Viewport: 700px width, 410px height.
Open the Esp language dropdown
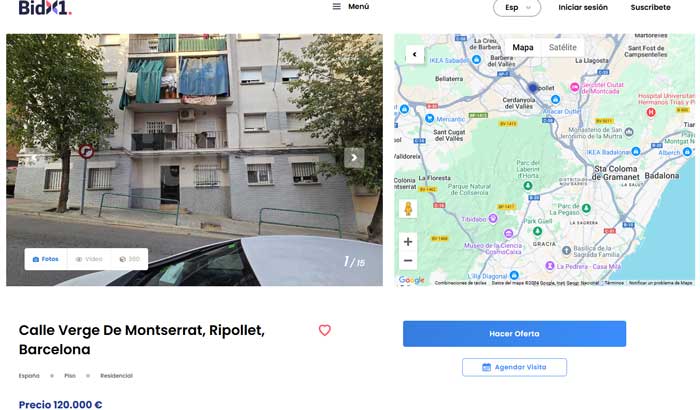(x=517, y=8)
